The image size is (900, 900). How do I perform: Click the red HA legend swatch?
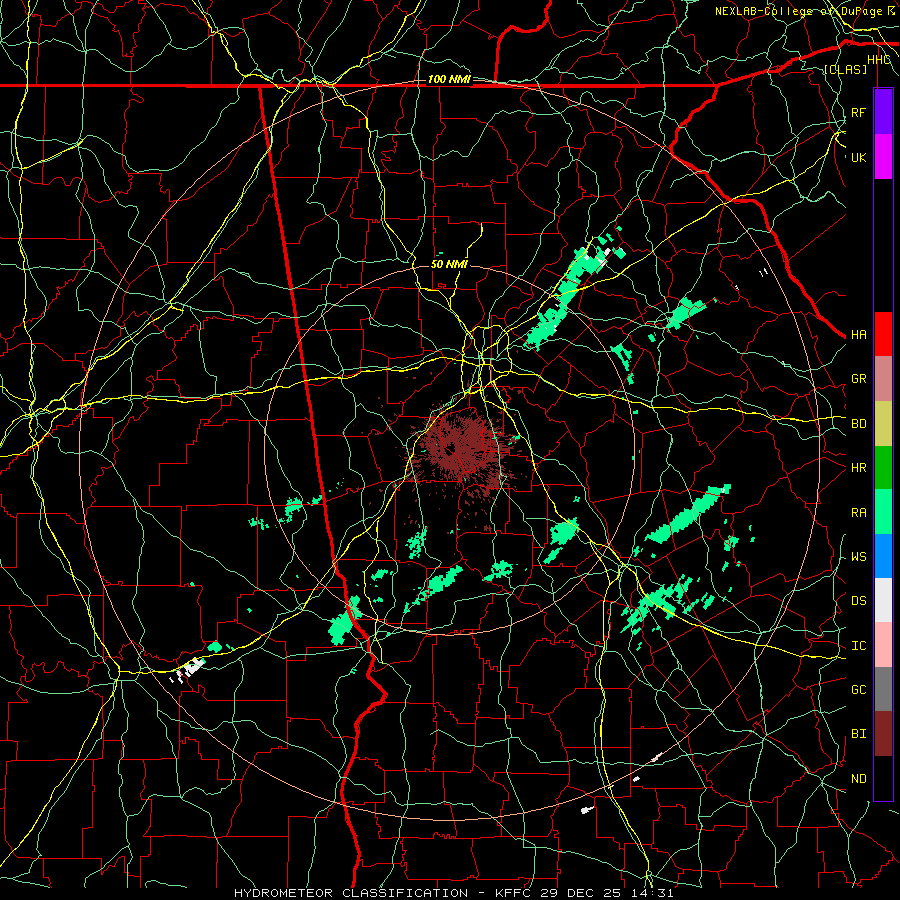point(883,334)
